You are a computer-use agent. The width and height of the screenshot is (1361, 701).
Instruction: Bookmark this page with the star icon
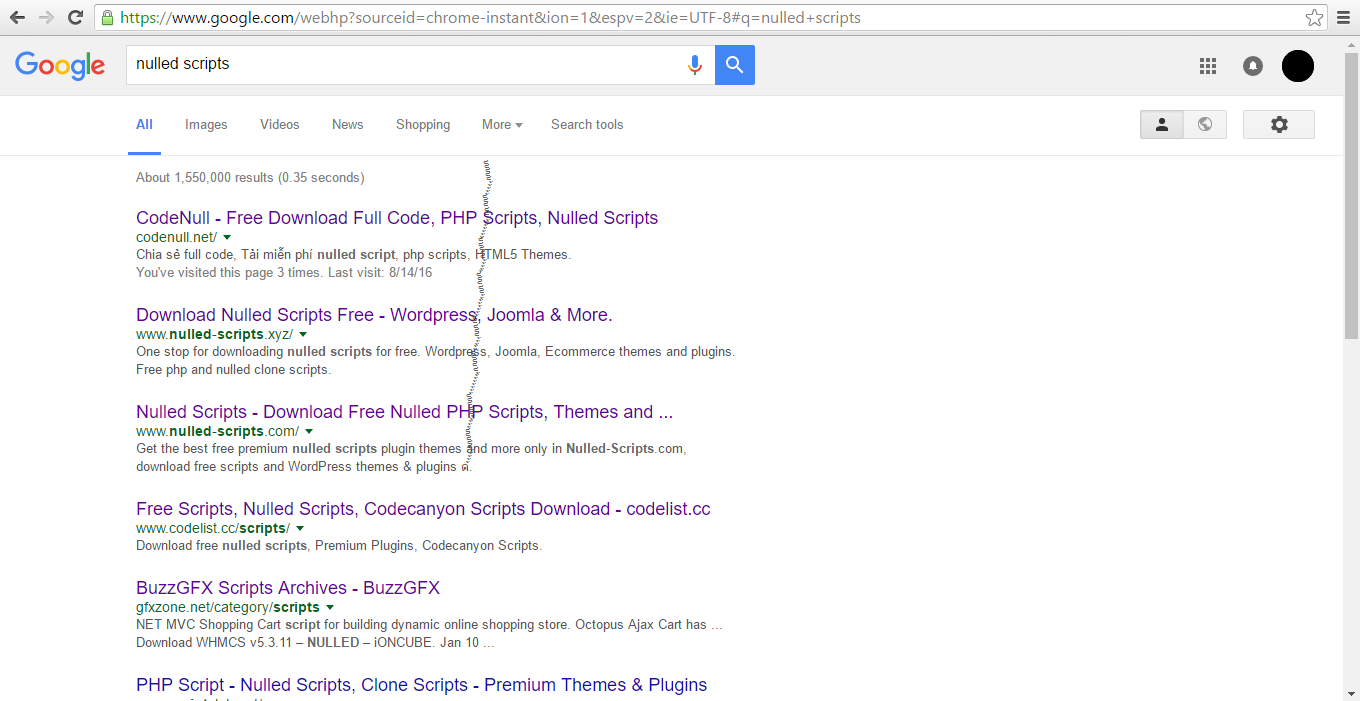(1314, 18)
